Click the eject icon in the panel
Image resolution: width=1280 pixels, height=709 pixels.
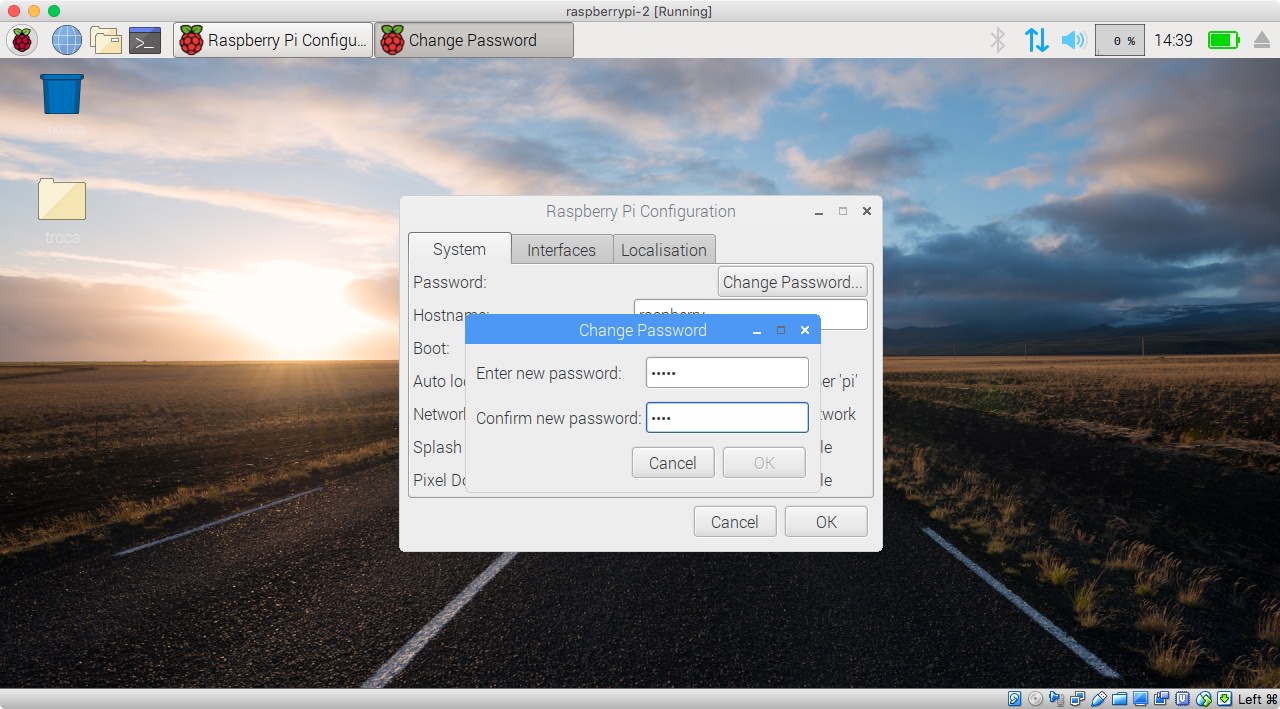(x=1262, y=40)
